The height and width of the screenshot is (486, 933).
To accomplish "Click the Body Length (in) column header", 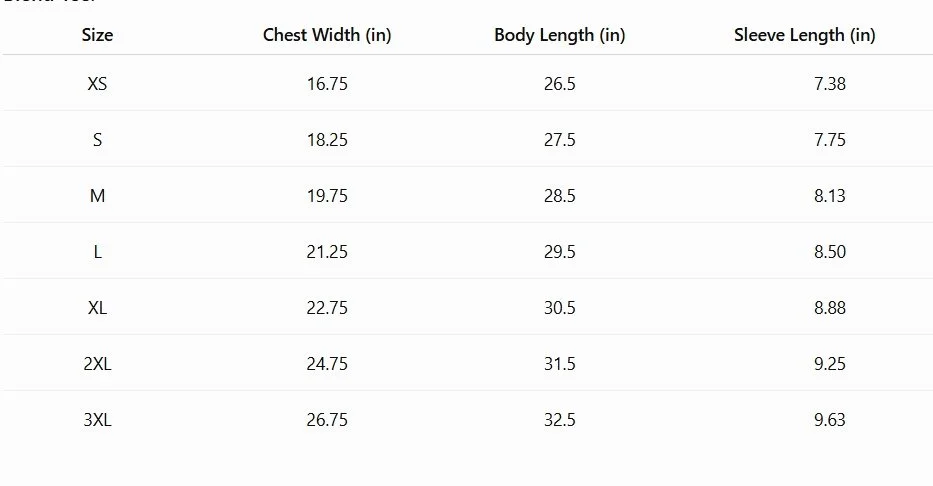I will tap(559, 35).
